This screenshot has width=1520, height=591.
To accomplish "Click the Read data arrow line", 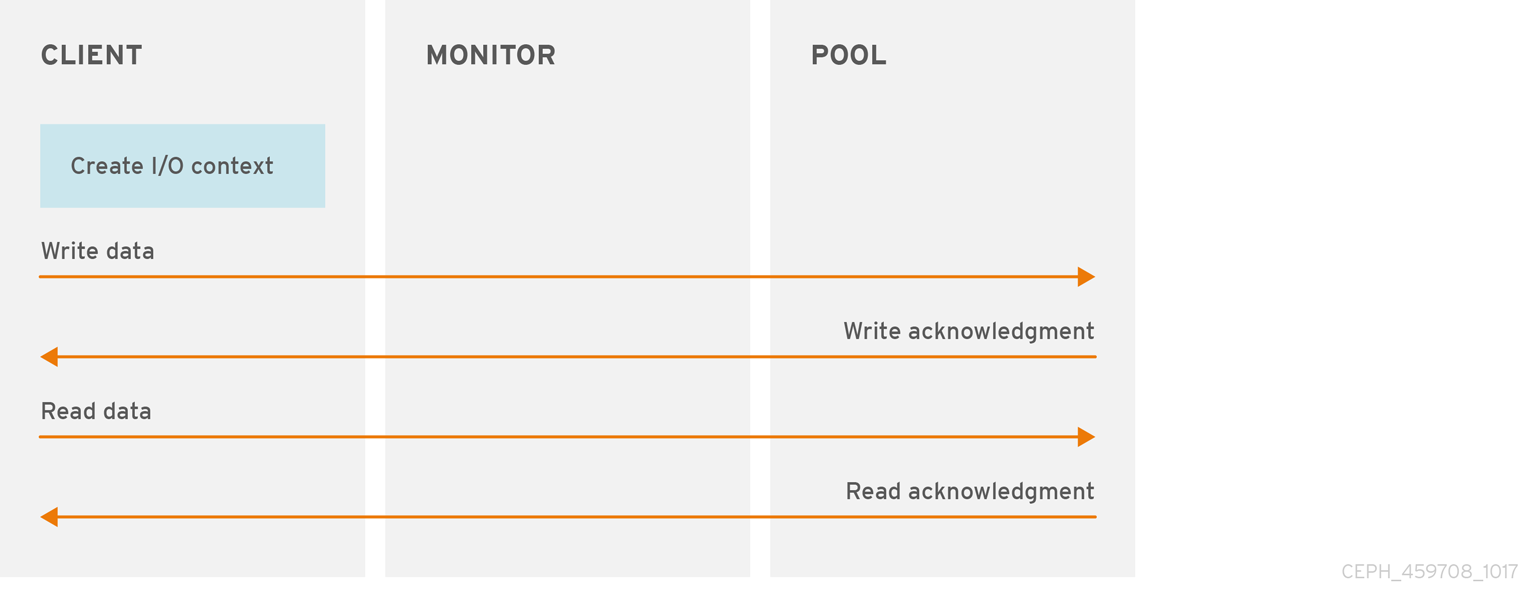I will tap(560, 437).
